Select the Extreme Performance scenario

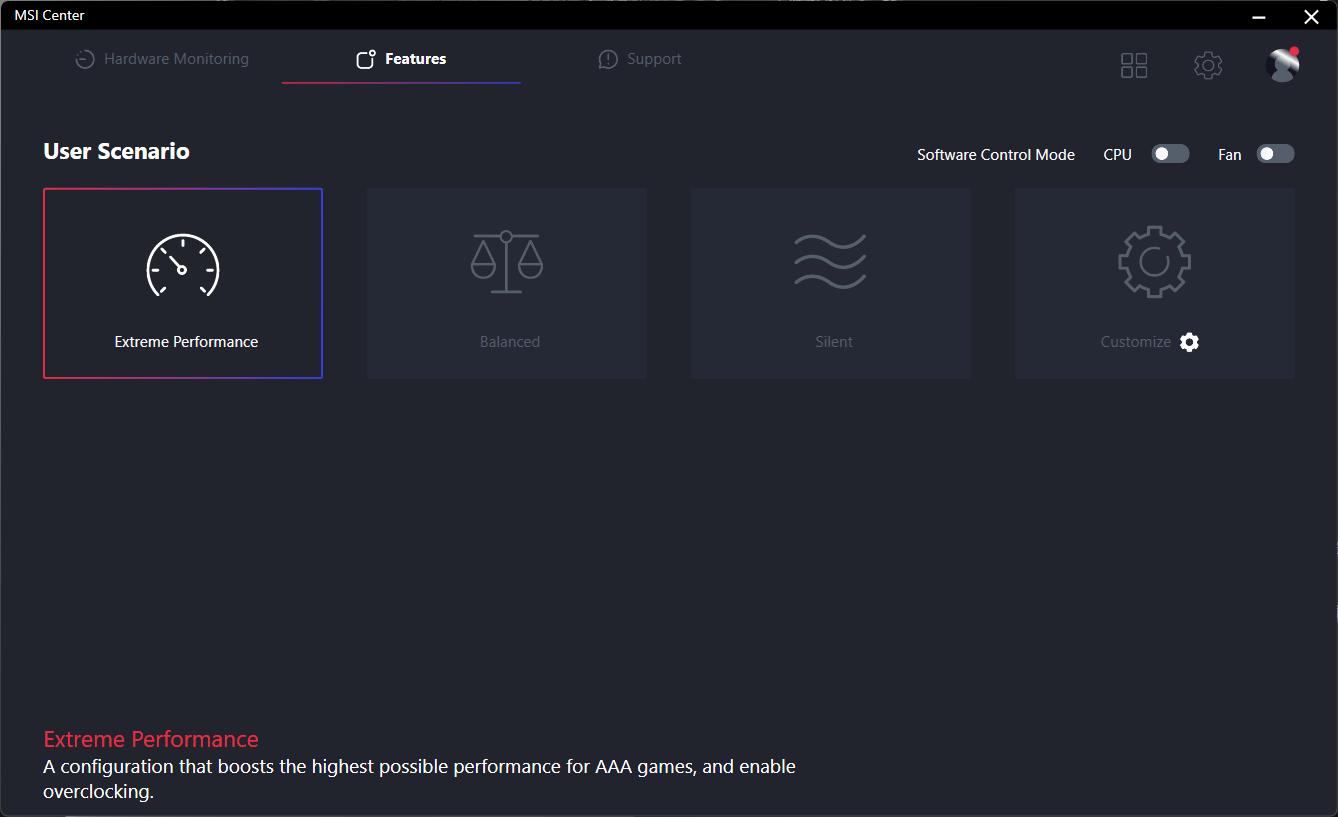[x=183, y=283]
